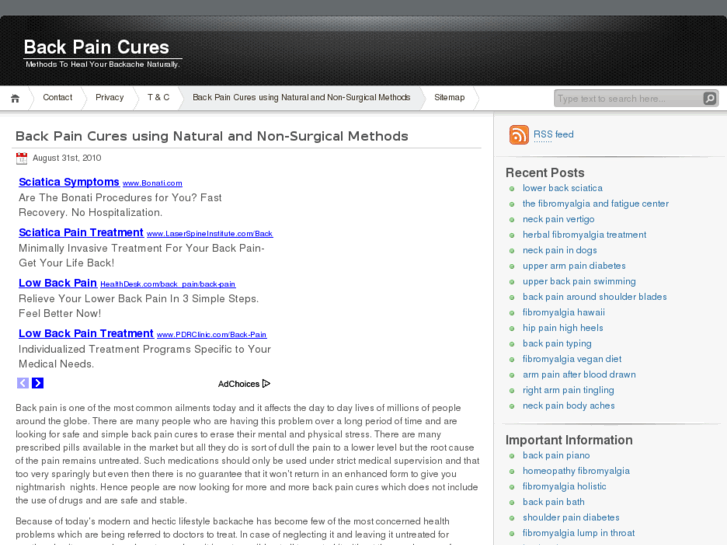Screen dimensions: 727x545
Task: Open the right arm pain tingling post
Action: (x=568, y=390)
